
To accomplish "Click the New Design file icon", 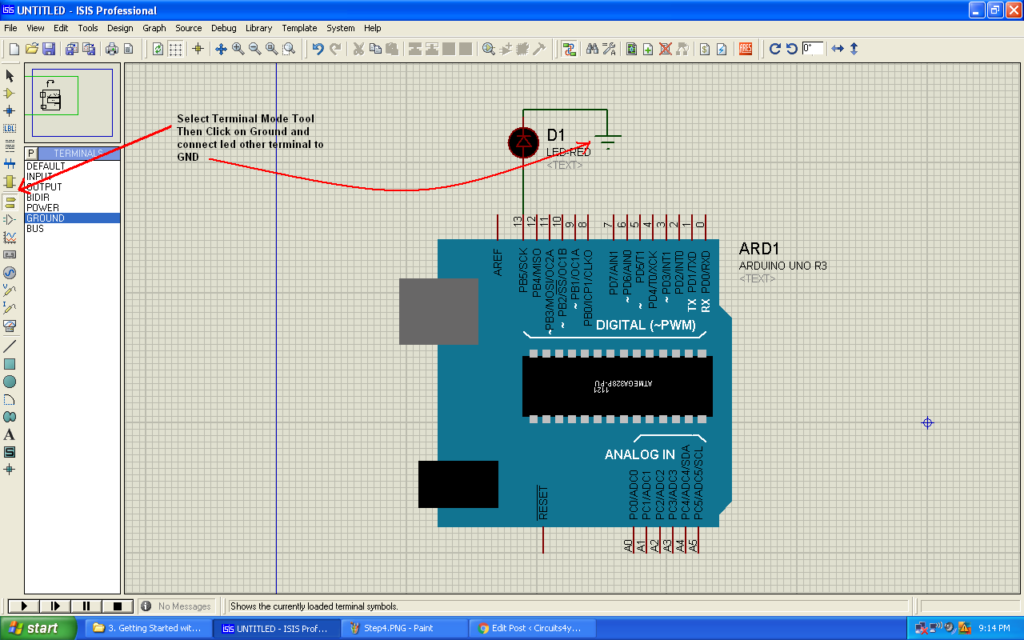I will [14, 49].
